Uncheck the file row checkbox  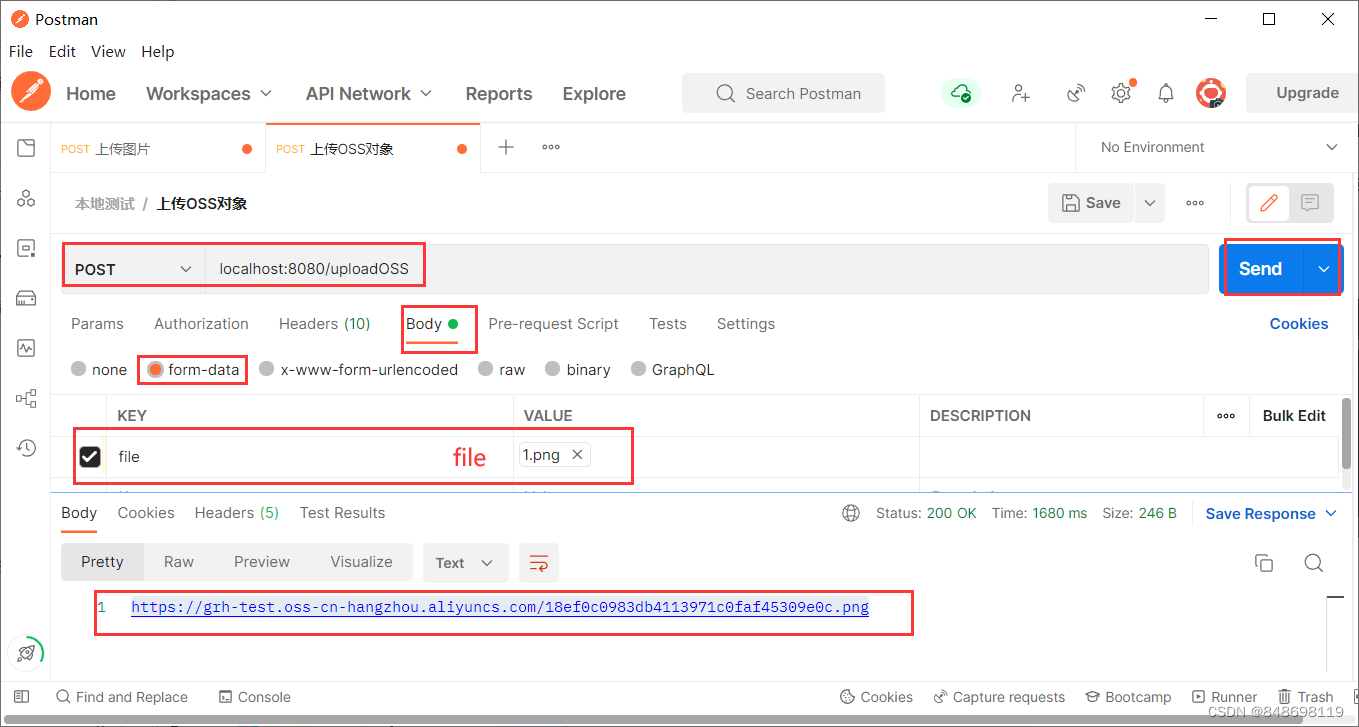[90, 456]
